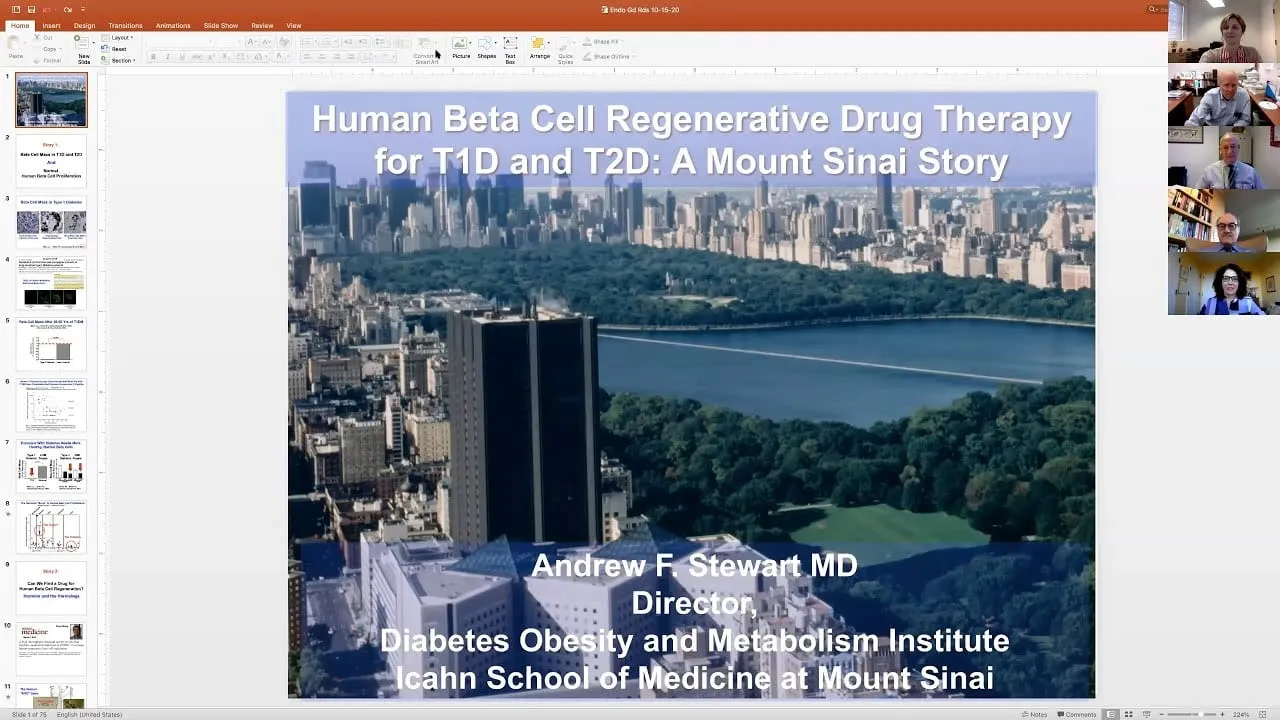
Task: Click the Format painter command
Action: click(49, 60)
